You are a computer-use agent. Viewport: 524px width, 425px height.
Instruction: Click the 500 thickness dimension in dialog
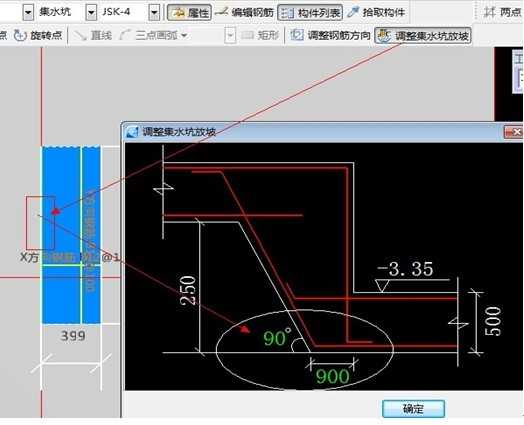[493, 321]
